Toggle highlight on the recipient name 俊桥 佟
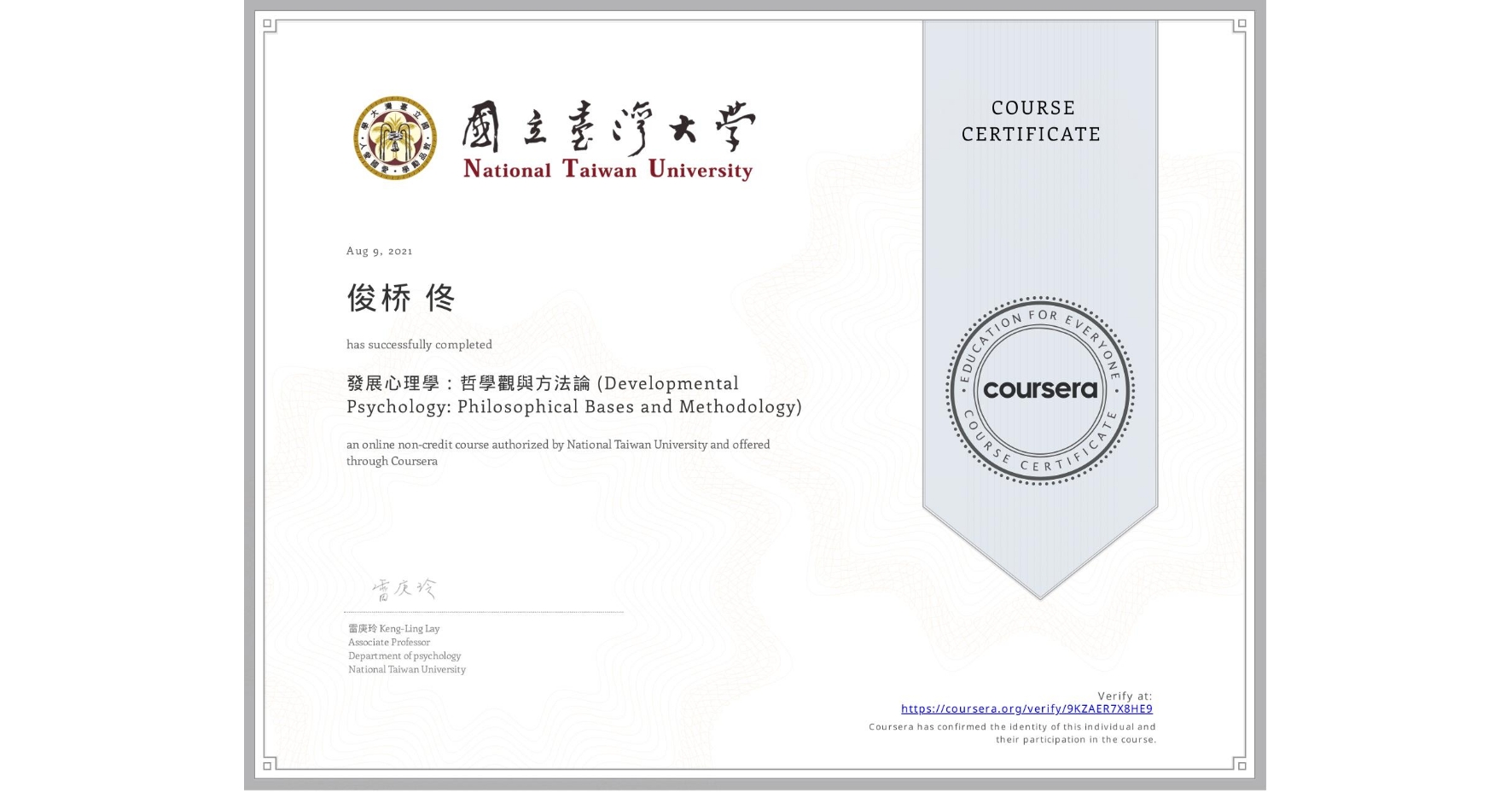 [x=399, y=300]
